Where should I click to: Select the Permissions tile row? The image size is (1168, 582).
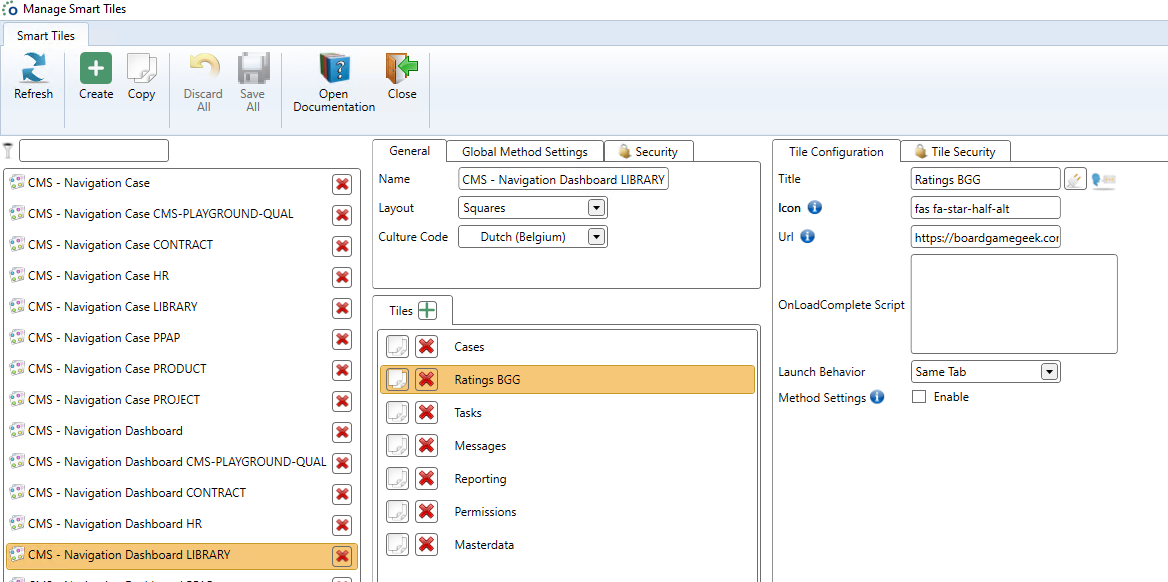(x=567, y=512)
